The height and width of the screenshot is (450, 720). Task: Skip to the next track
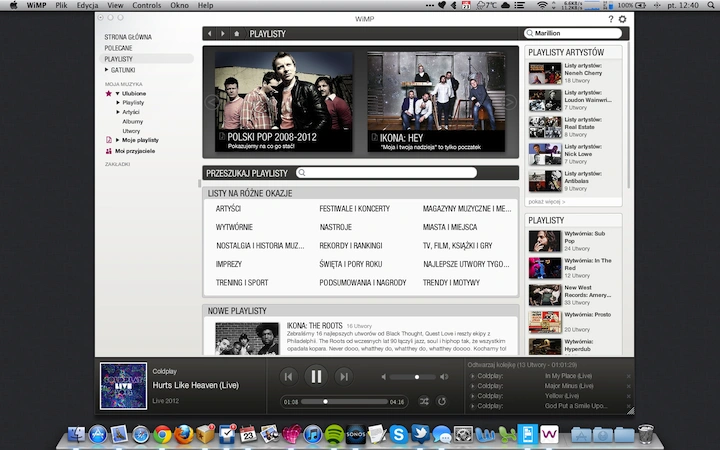coord(343,377)
